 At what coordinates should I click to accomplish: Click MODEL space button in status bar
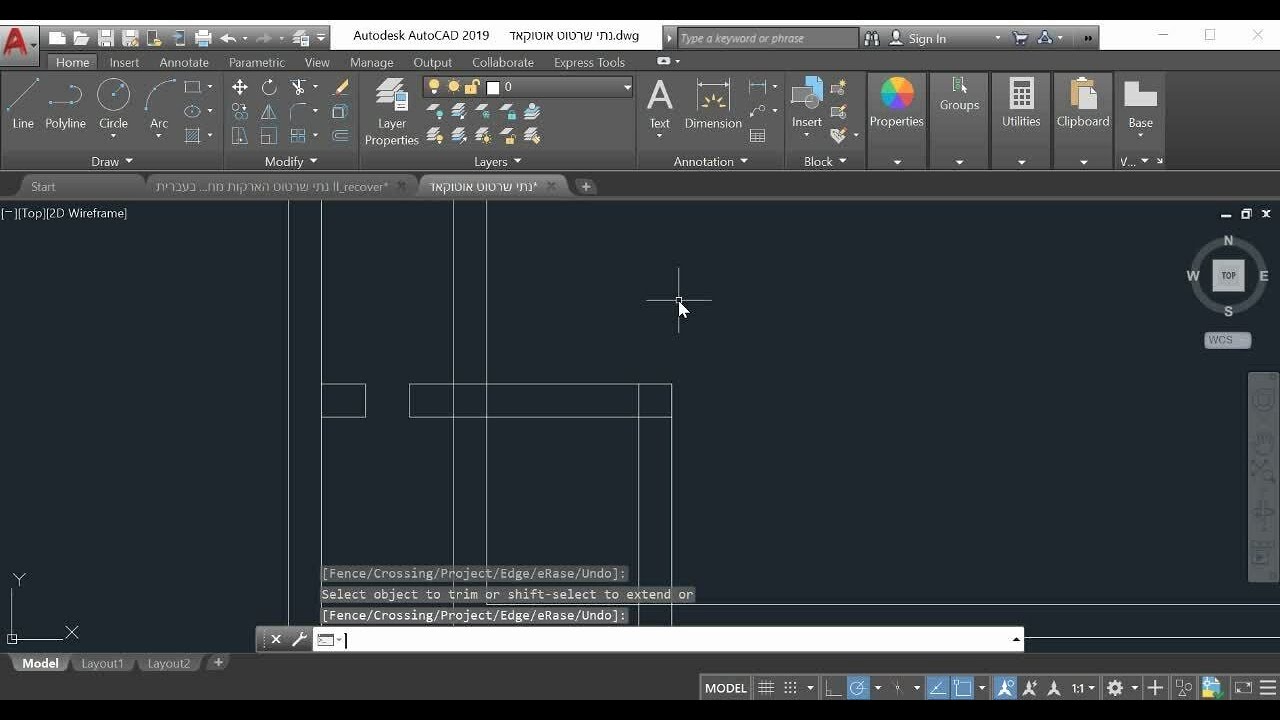pos(726,688)
